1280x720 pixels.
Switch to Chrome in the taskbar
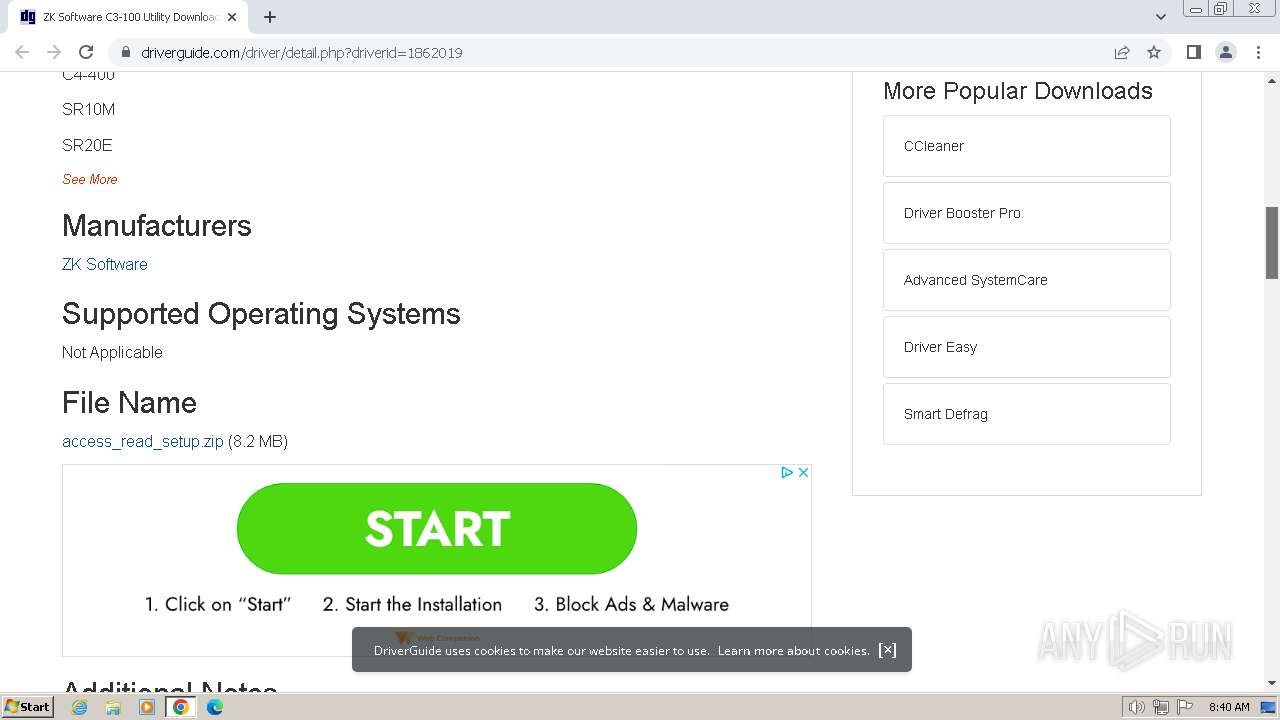[181, 707]
